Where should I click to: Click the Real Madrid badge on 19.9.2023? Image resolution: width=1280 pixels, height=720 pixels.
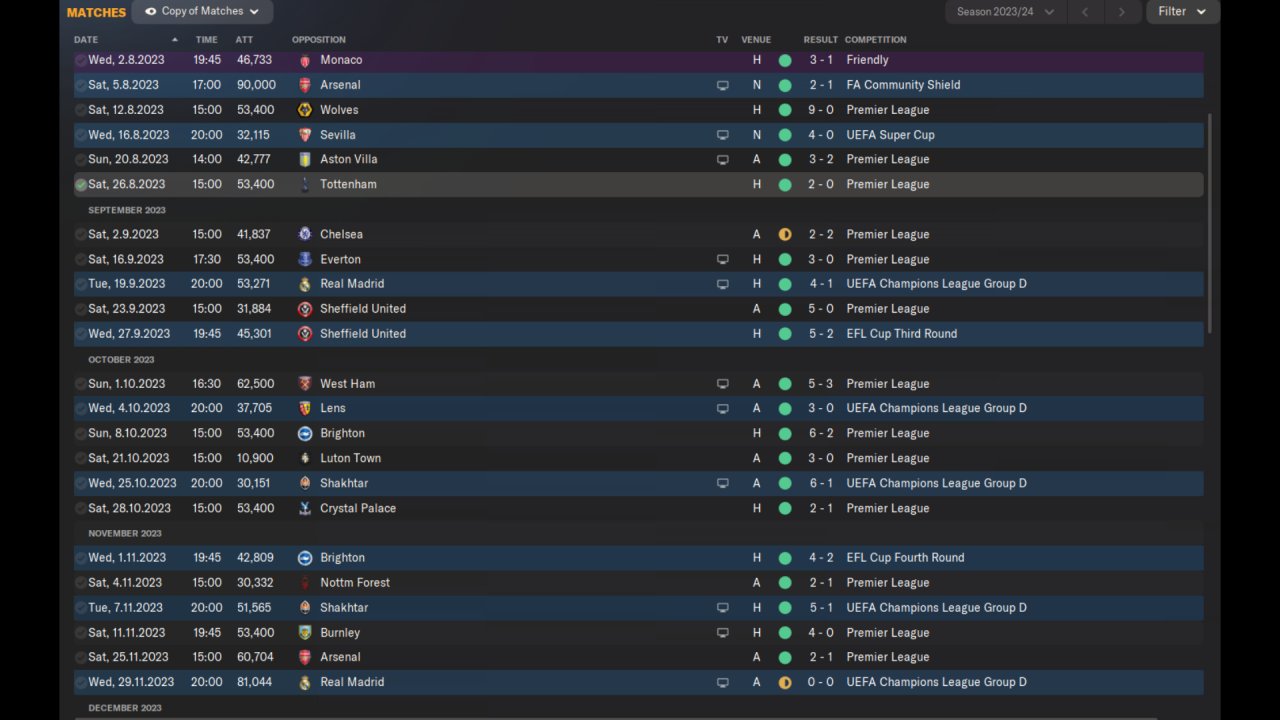[x=305, y=284]
